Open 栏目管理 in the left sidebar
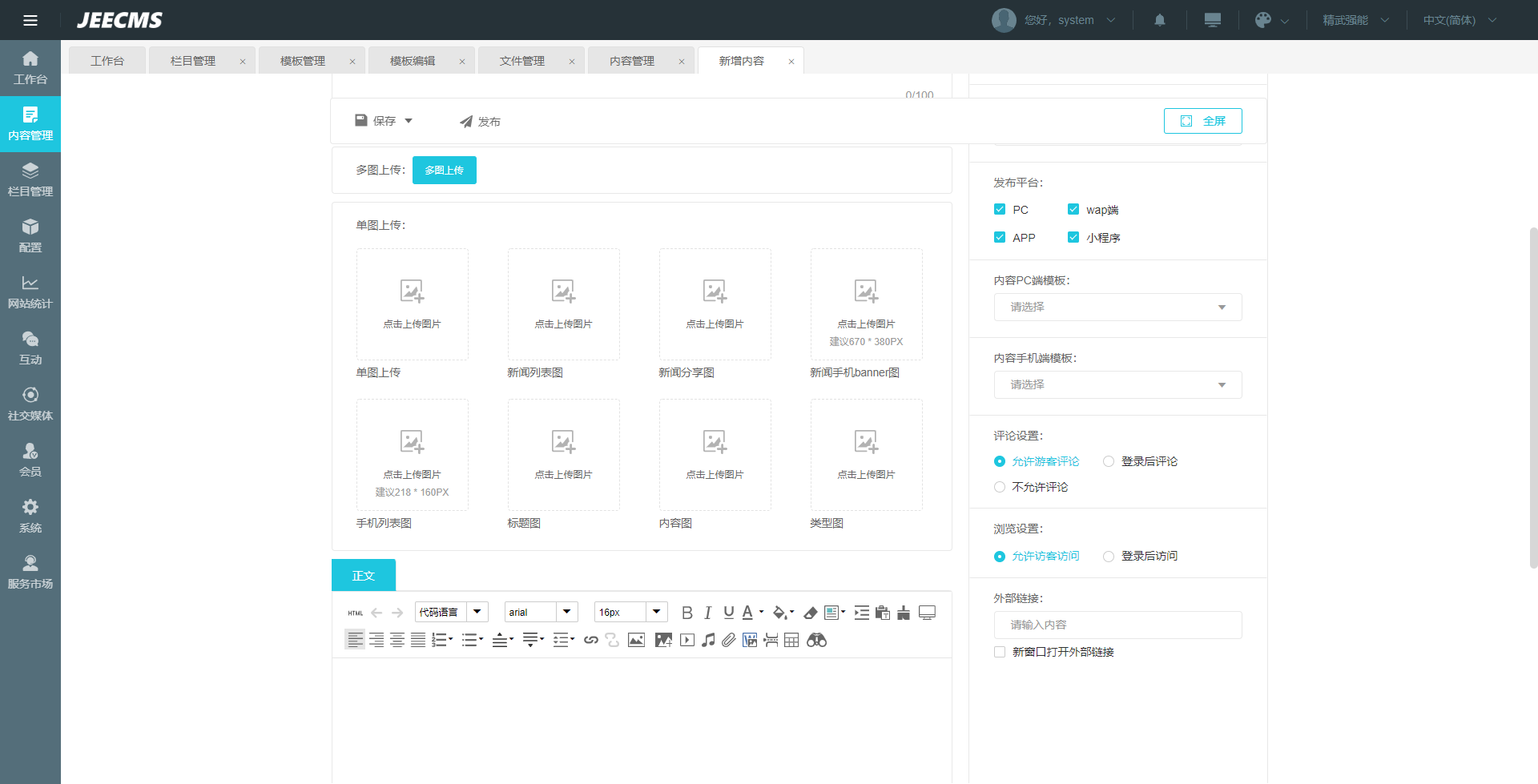Viewport: 1538px width, 784px height. (x=30, y=180)
